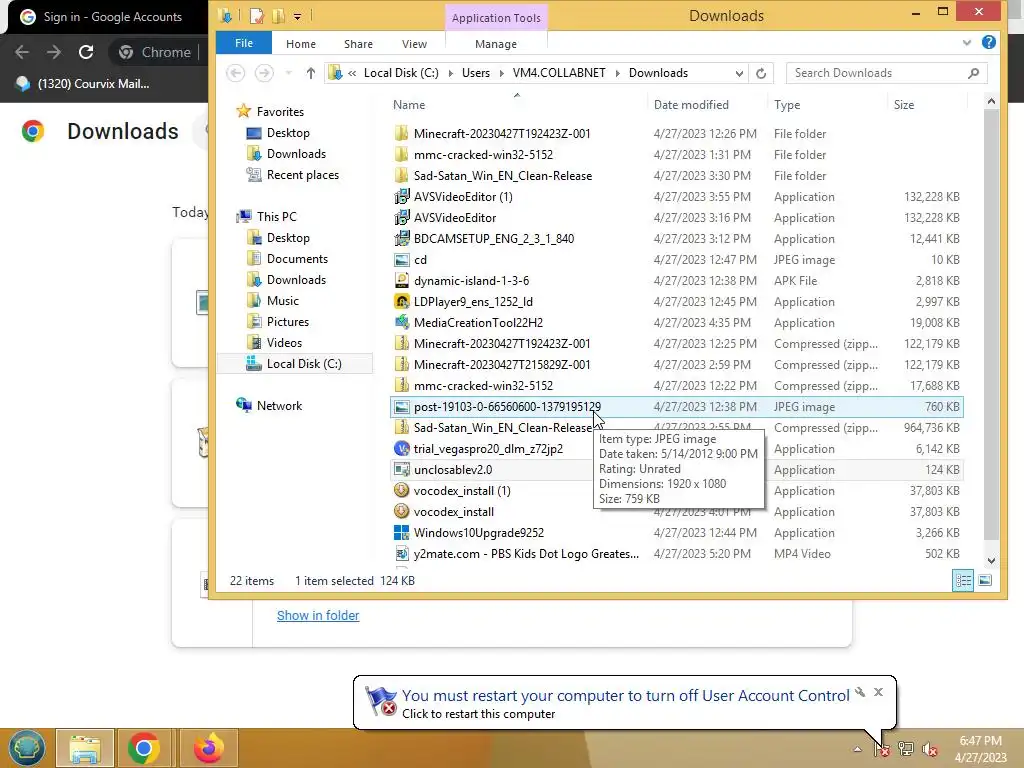This screenshot has height=768, width=1024.
Task: Click the file list vertical scrollbar
Action: [x=991, y=323]
